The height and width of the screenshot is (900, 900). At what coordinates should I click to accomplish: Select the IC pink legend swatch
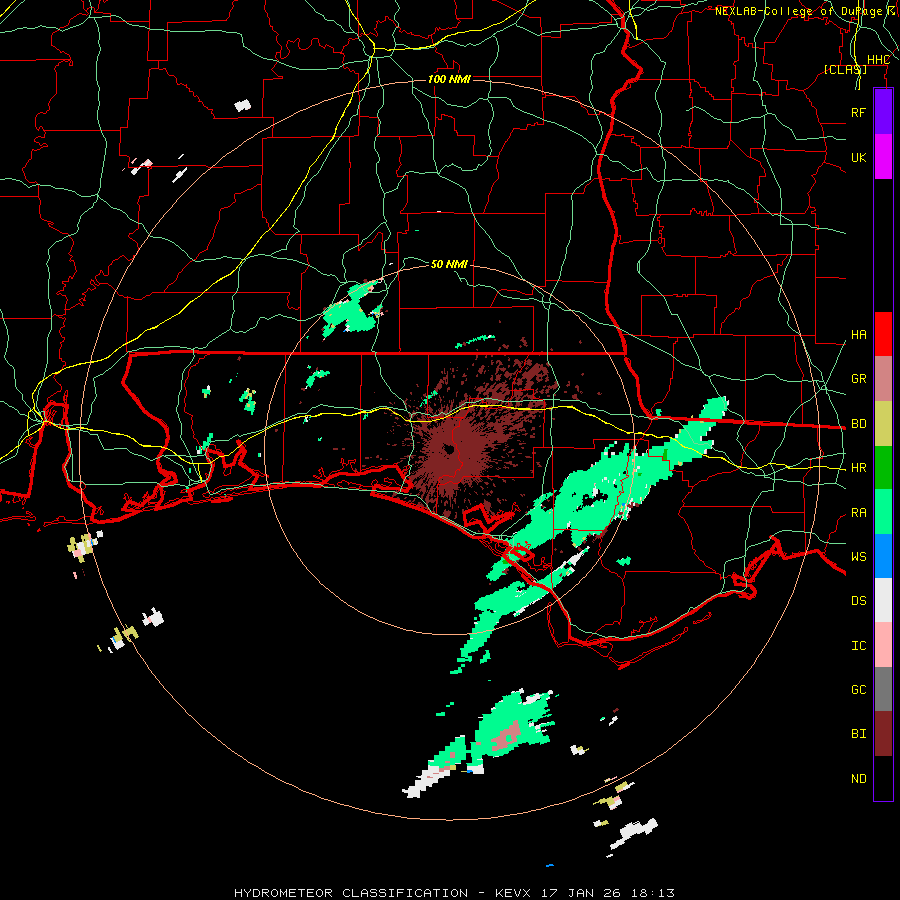click(x=883, y=645)
